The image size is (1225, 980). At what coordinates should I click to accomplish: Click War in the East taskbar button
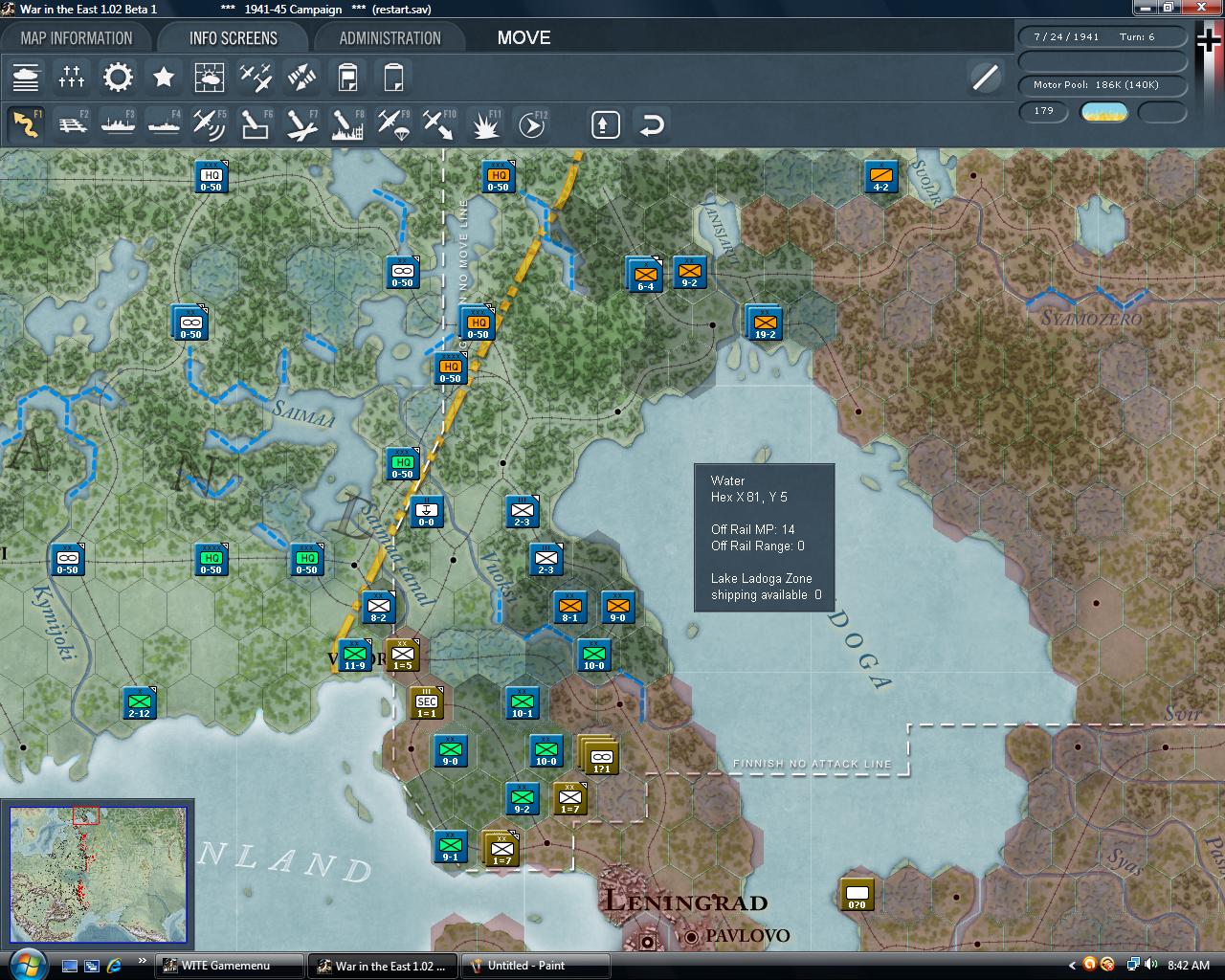[383, 966]
